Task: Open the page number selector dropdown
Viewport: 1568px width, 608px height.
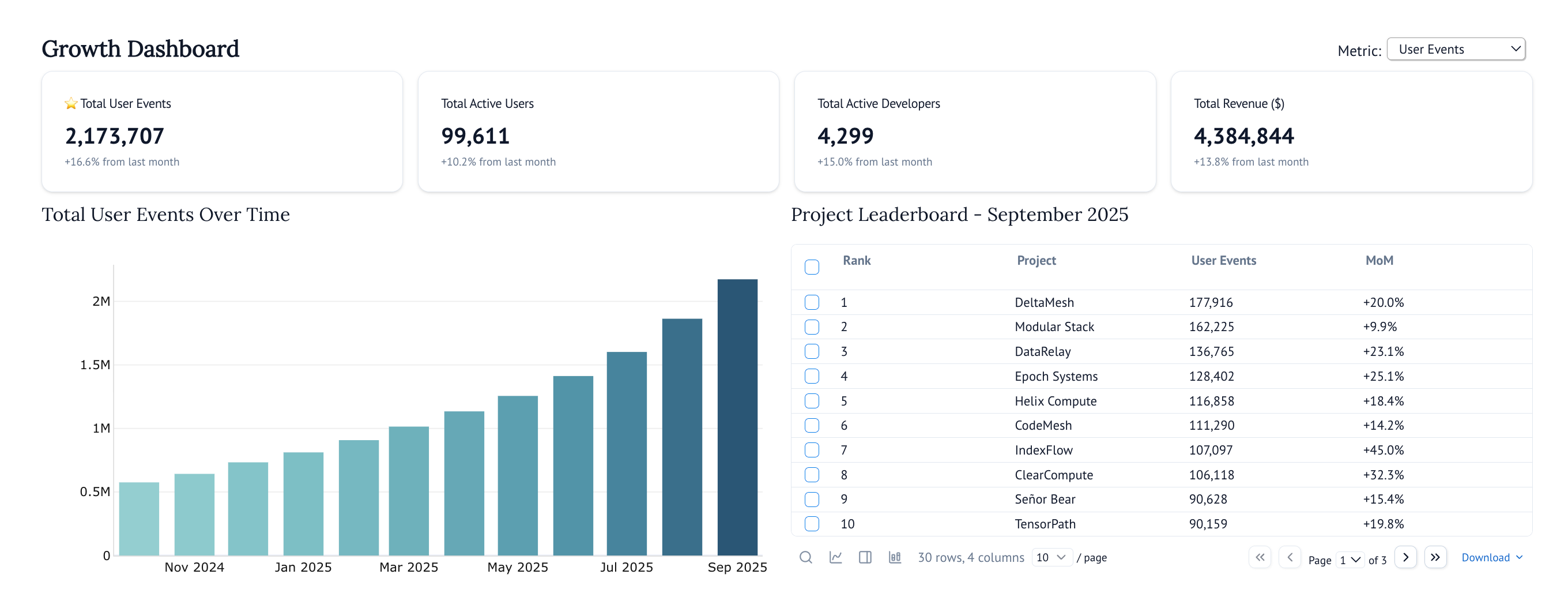Action: 1350,560
